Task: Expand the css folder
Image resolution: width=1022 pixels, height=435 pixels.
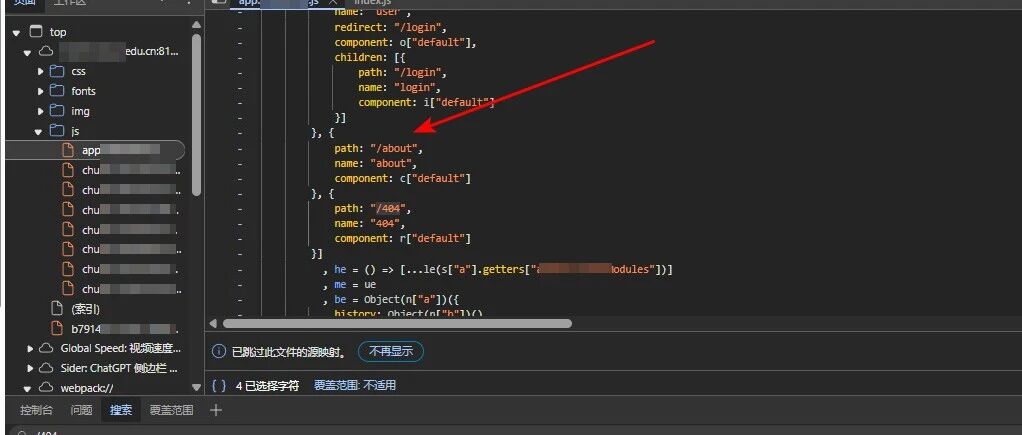Action: pos(40,71)
